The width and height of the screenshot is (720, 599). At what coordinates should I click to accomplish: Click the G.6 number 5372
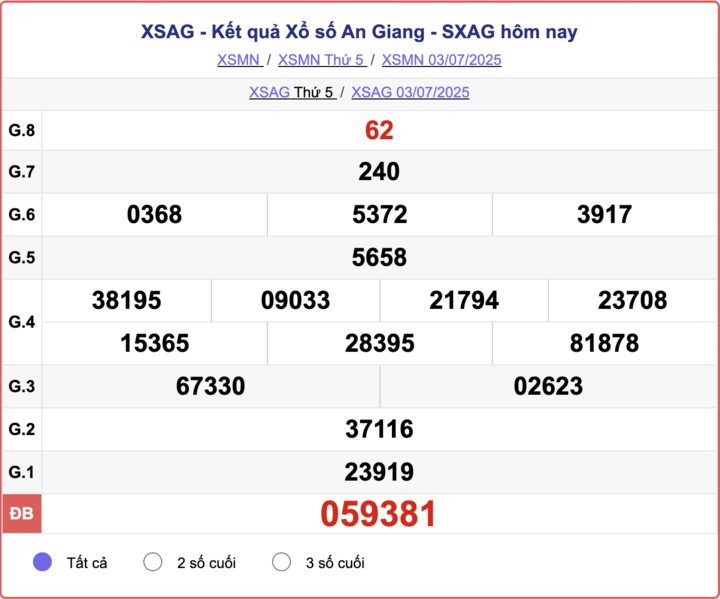tap(379, 215)
